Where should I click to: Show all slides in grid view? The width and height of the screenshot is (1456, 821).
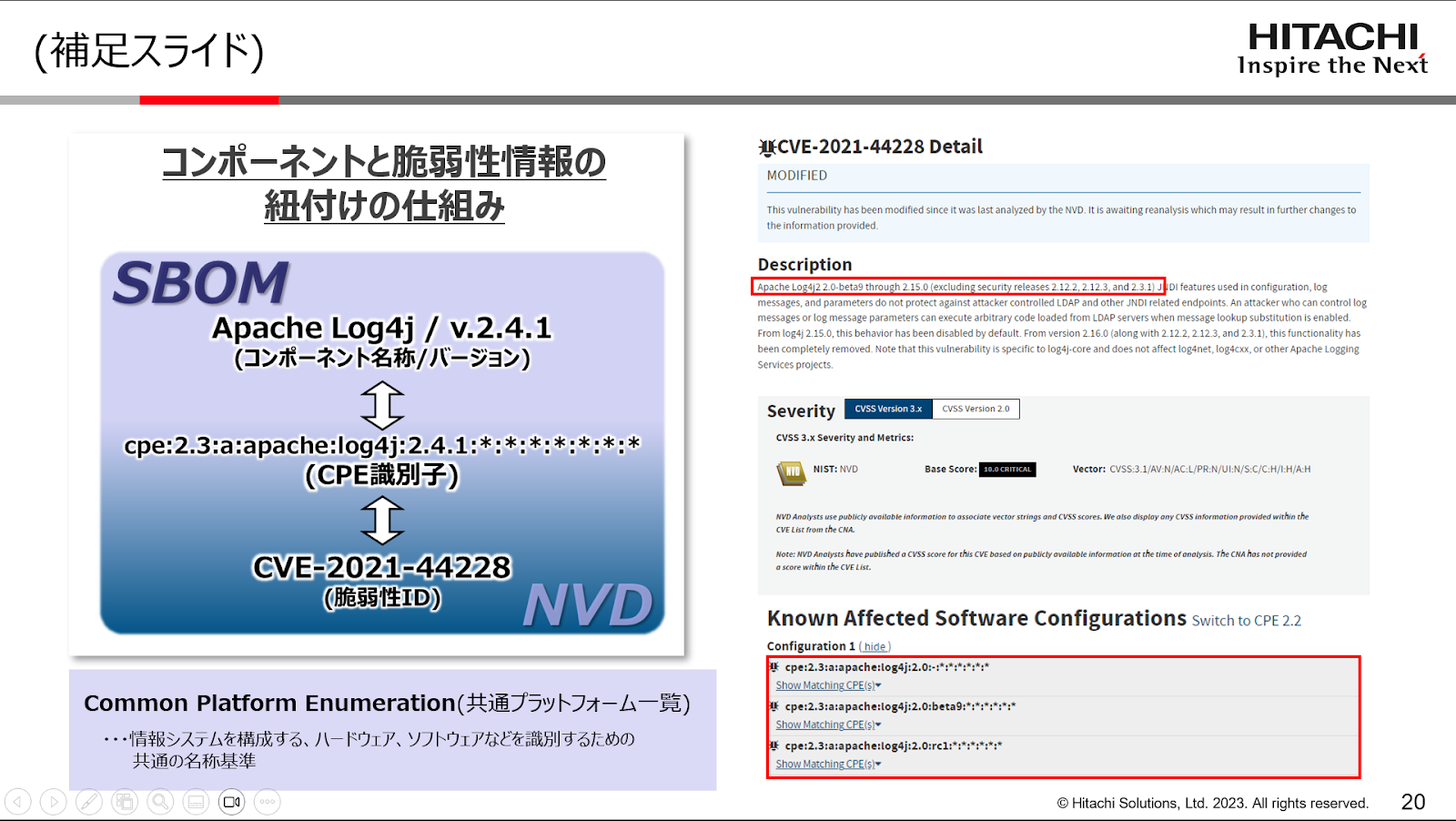point(125,802)
